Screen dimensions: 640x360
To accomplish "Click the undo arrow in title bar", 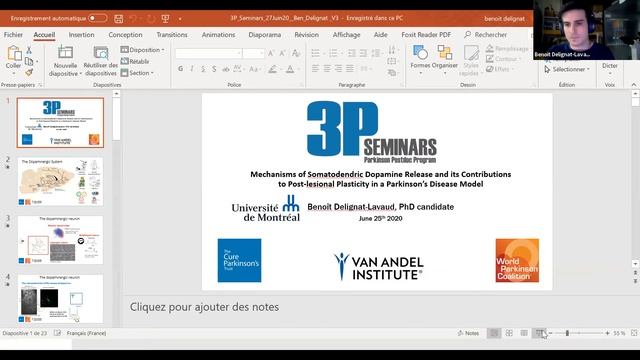I will 133,19.
